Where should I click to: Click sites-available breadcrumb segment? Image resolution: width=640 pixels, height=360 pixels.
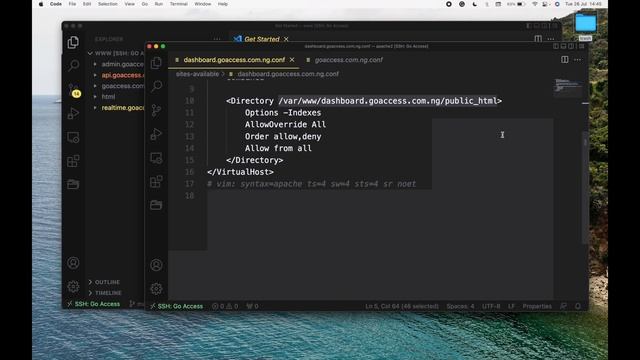198,74
